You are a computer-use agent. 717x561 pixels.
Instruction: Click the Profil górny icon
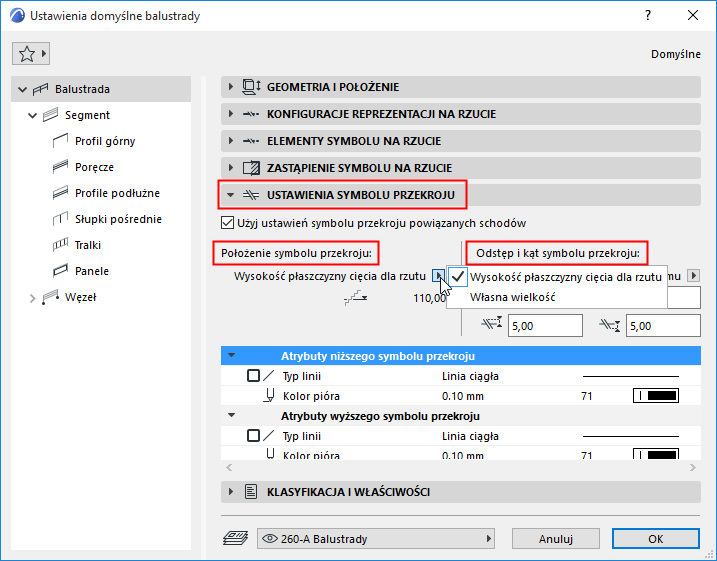click(60, 141)
